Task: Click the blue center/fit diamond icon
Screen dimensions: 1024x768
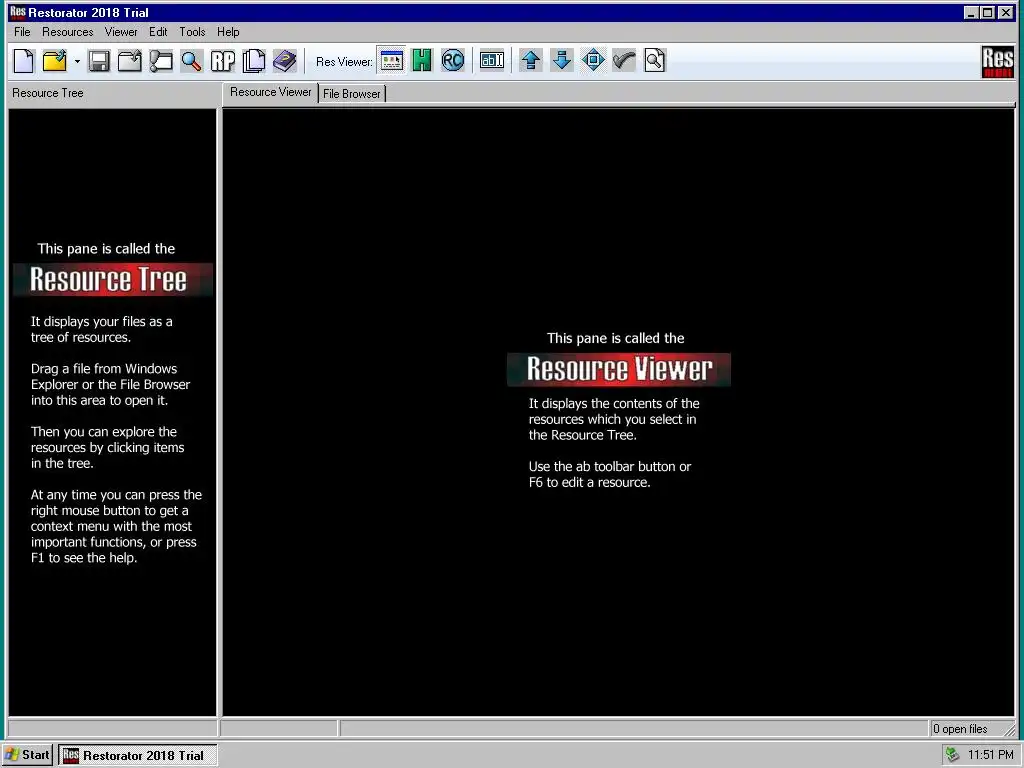Action: point(593,61)
